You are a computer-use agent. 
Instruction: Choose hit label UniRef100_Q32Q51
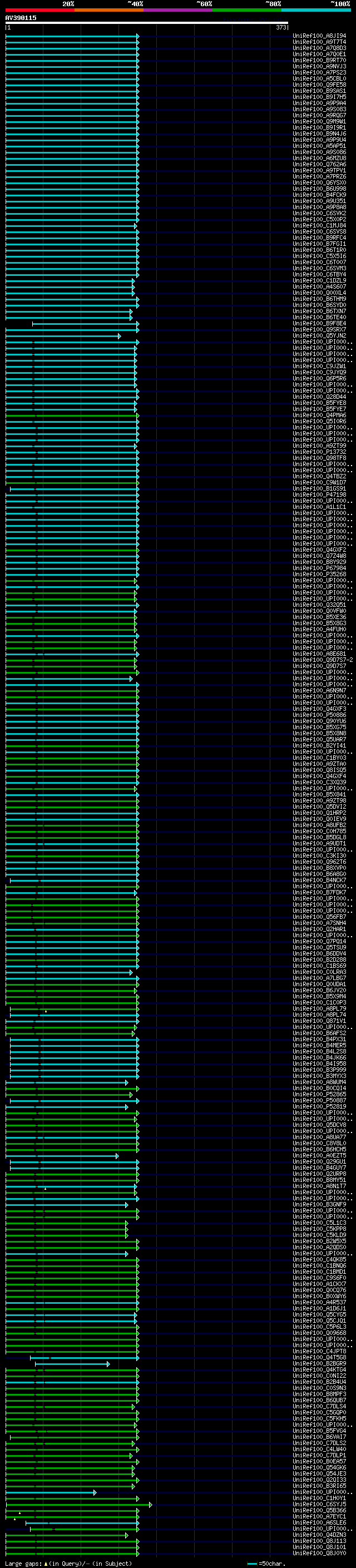319,605
